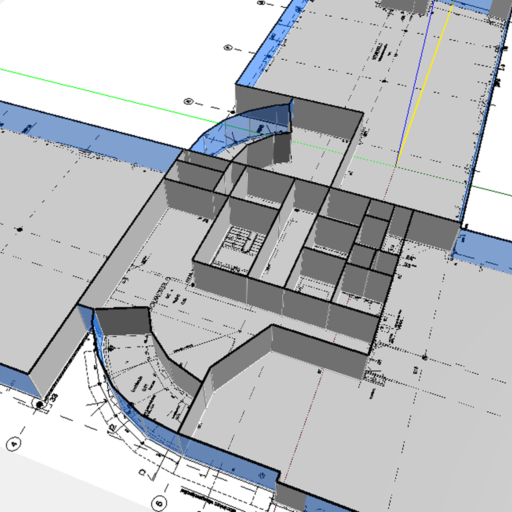
Task: Select the blue wall face at the right edge
Action: [483, 250]
